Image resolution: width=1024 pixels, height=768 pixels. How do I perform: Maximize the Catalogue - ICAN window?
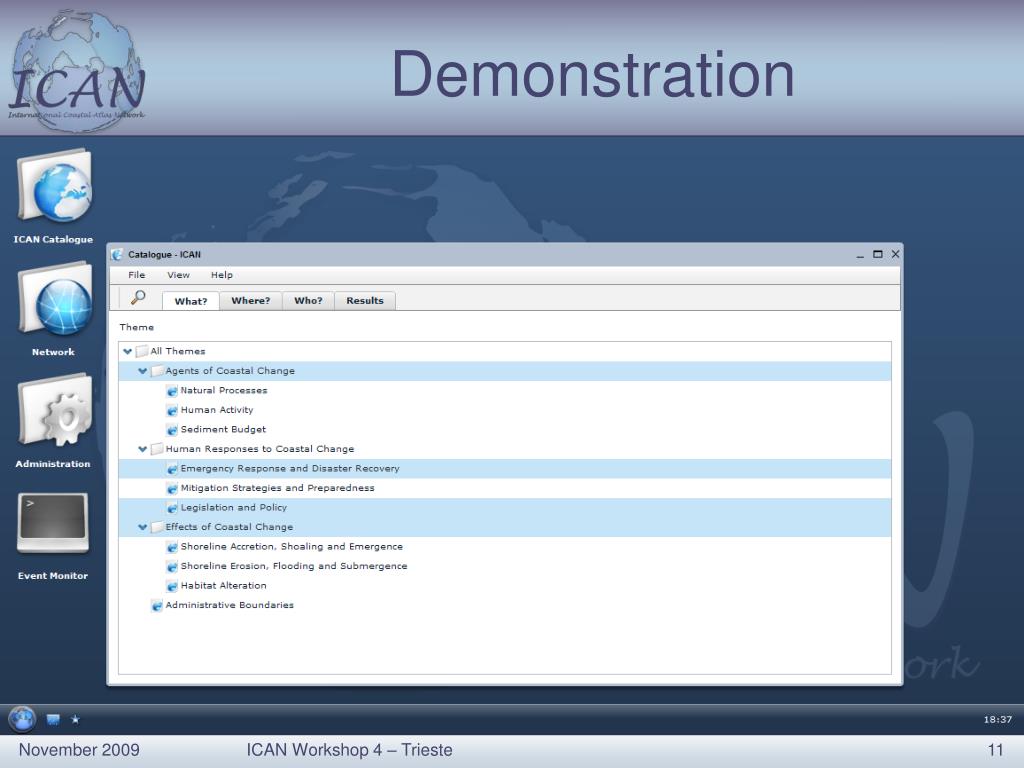877,255
